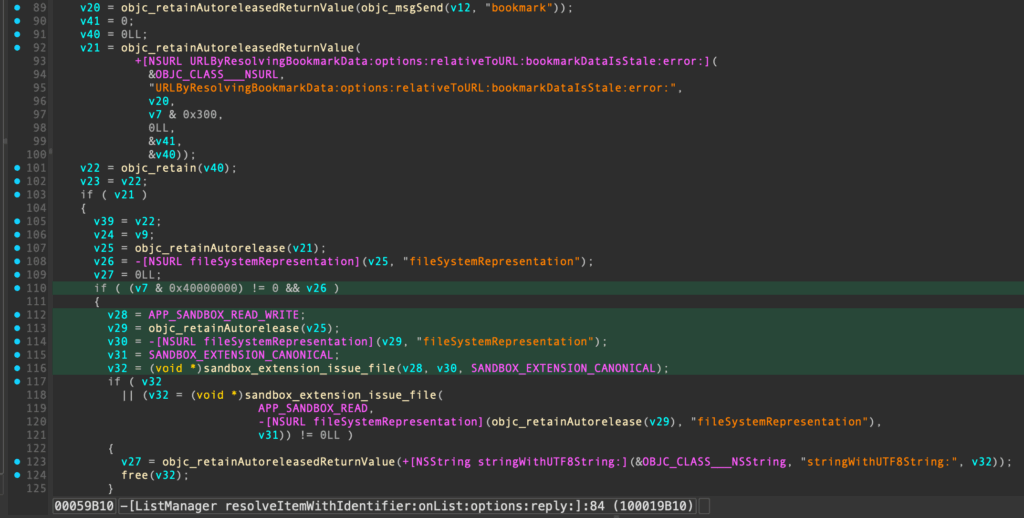
Task: Click line number 104 in the gutter
Action: (37, 208)
